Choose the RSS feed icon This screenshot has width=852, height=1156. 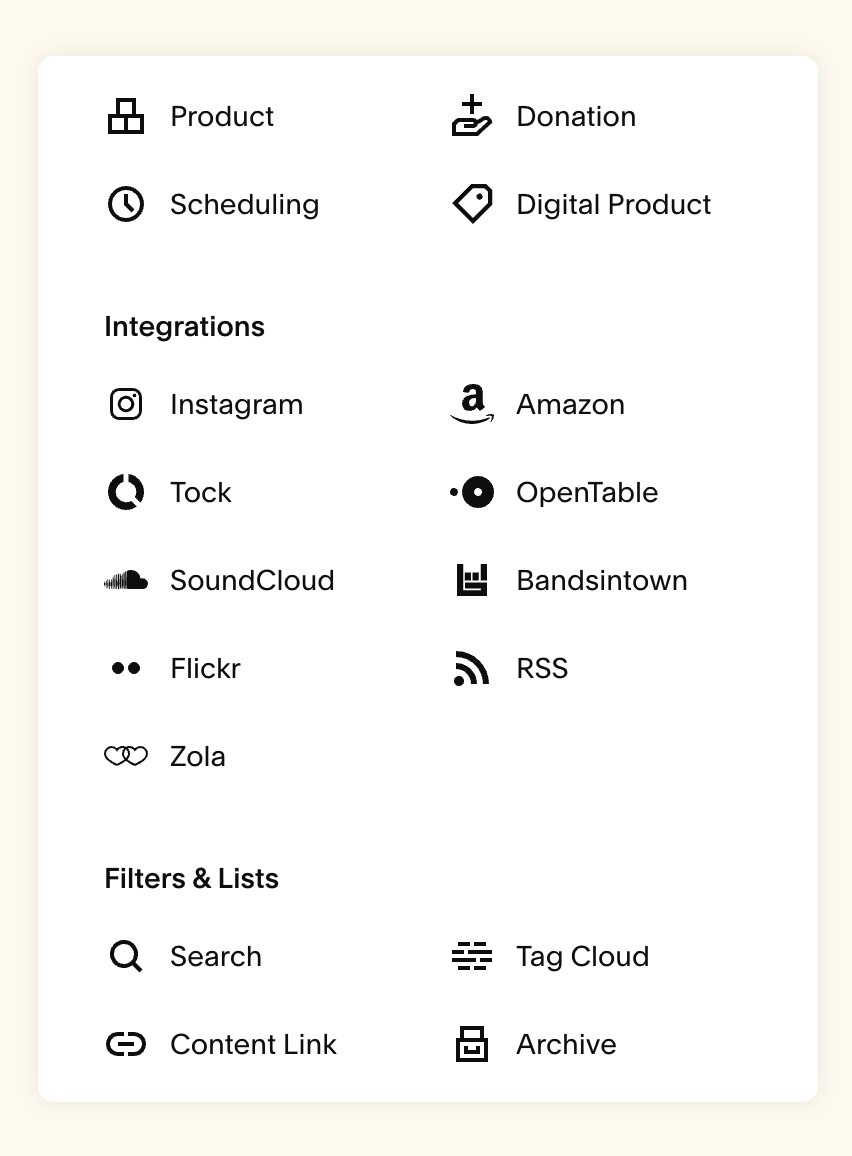472,668
